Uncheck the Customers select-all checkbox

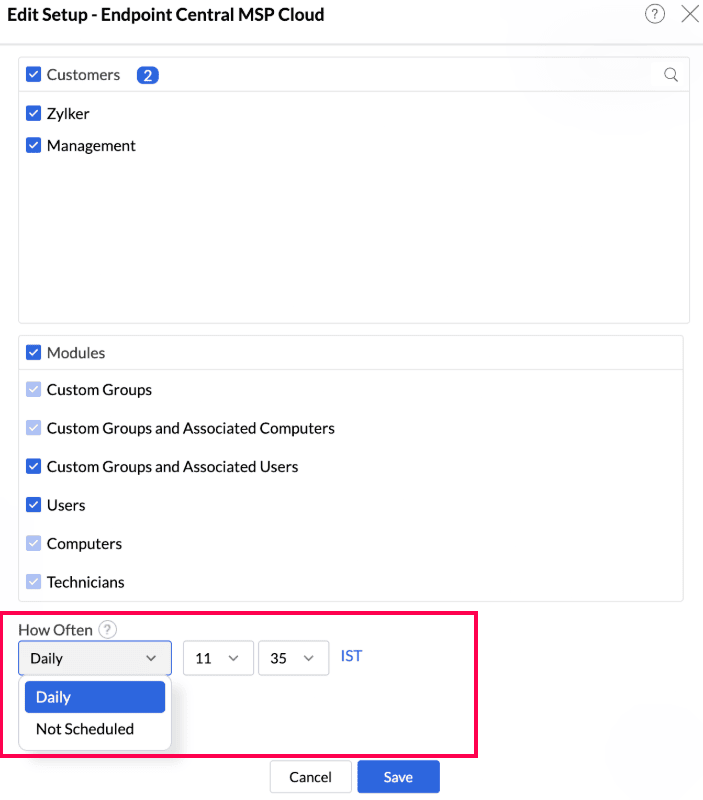34,75
